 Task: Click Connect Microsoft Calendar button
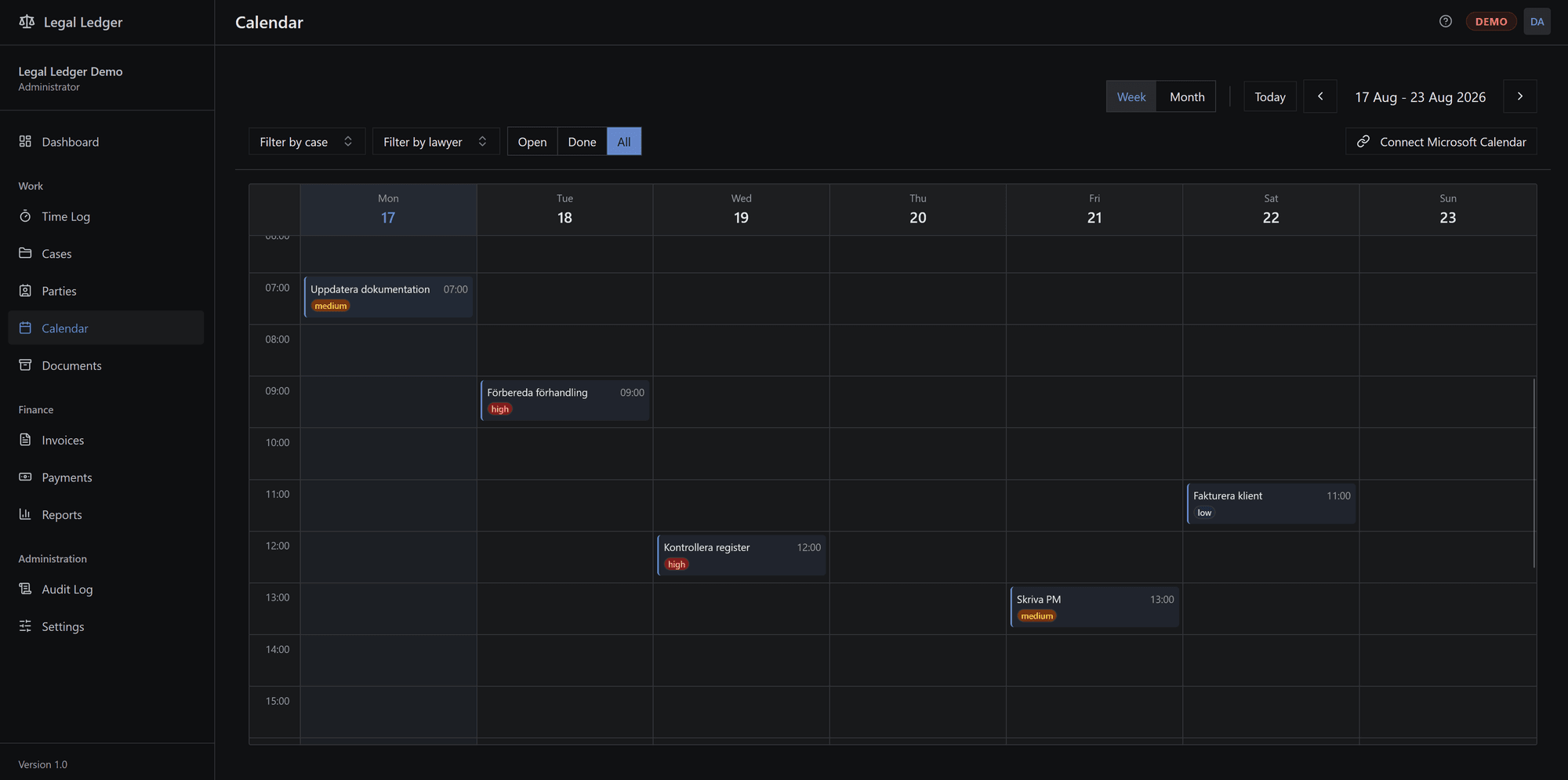coord(1441,141)
